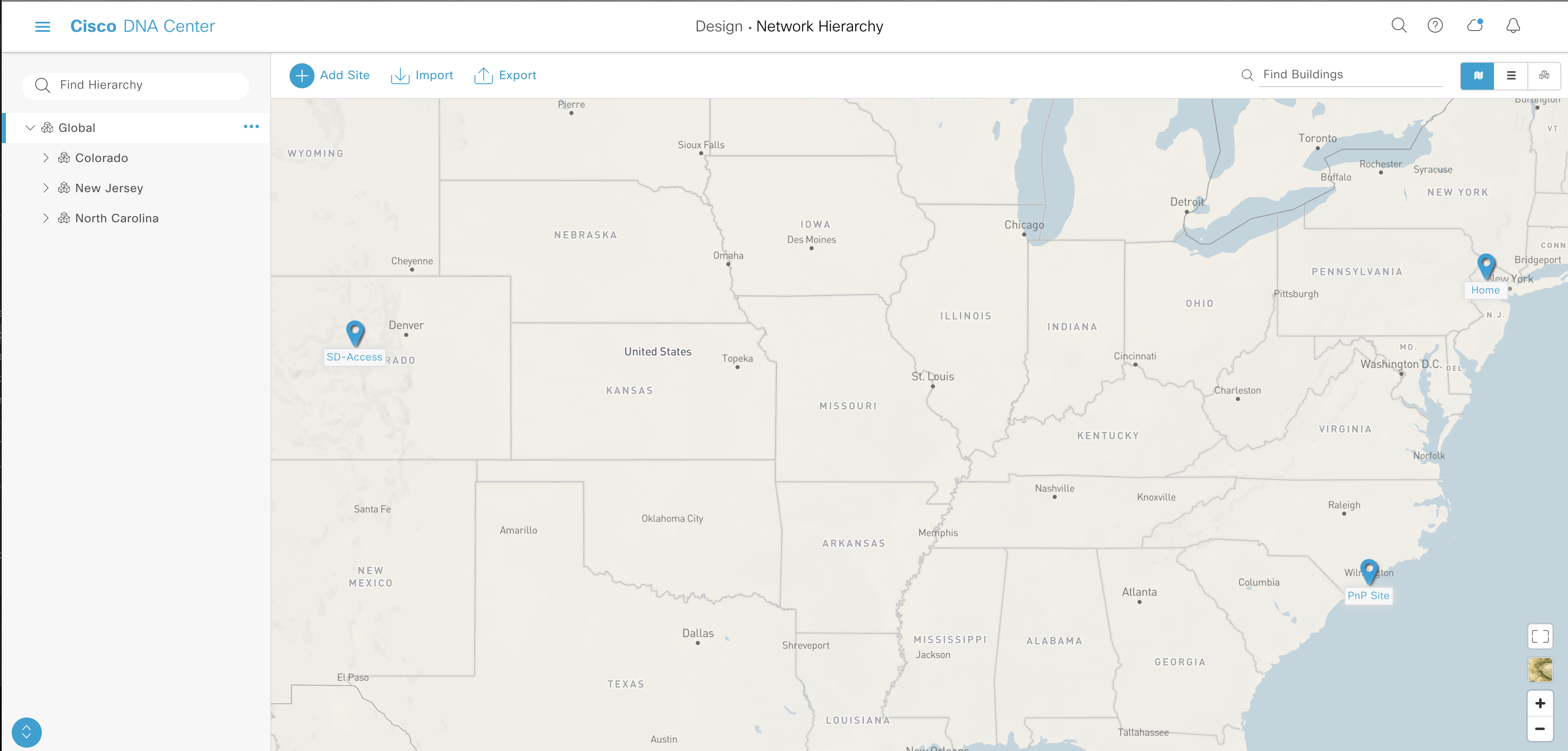Toggle map fullscreen mode icon
Screen dimensions: 1568x751
pos(1540,636)
